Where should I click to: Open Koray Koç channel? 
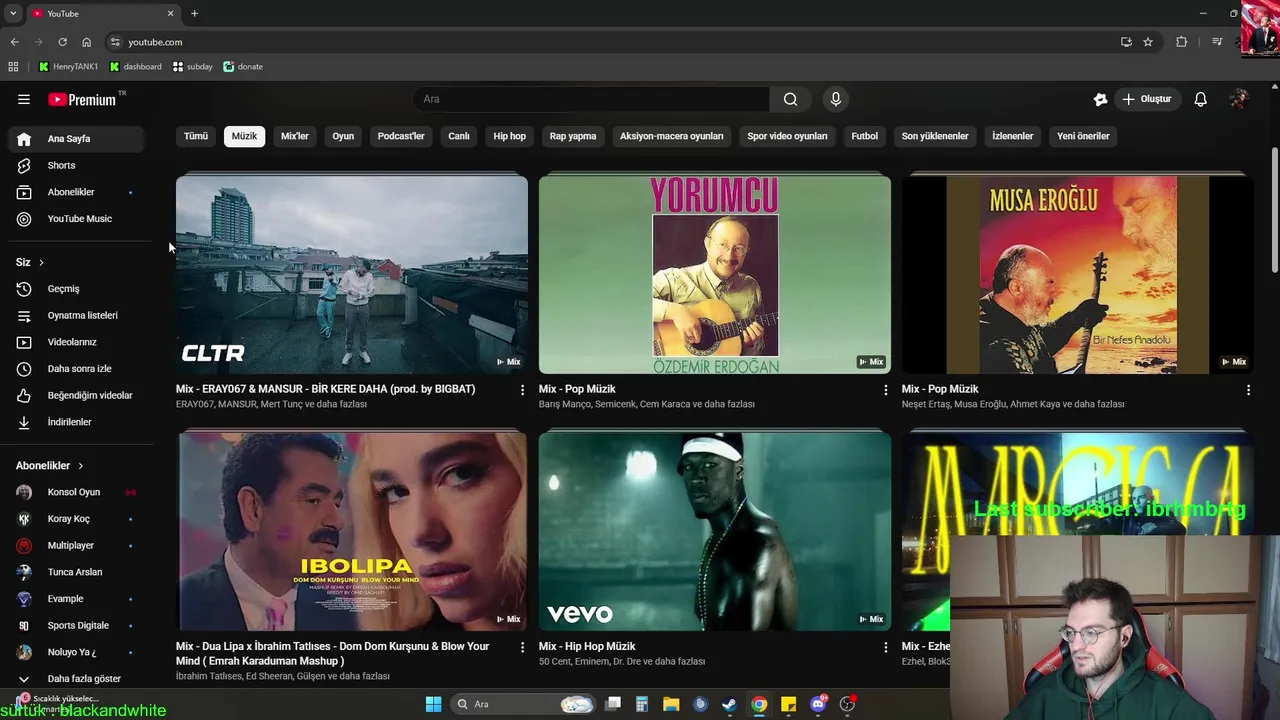click(76, 519)
